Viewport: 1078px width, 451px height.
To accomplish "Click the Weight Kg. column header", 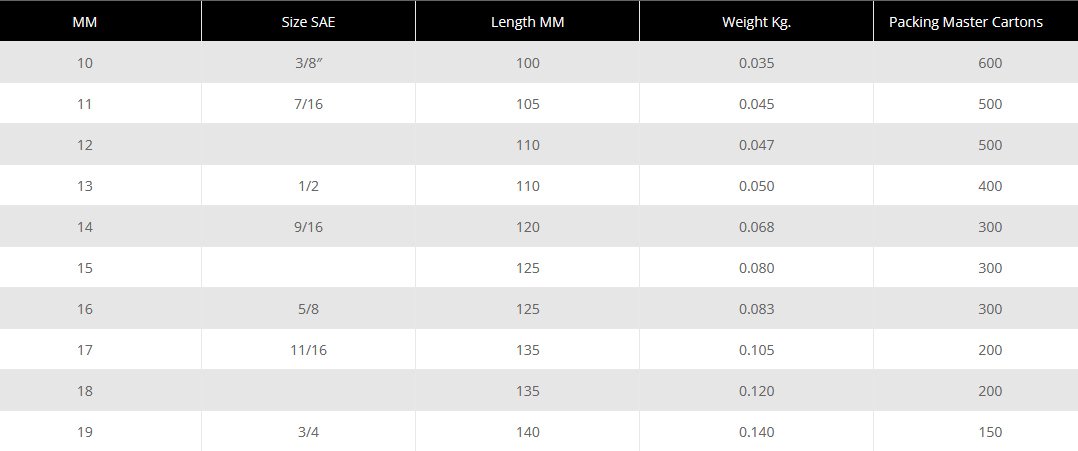I will [756, 22].
